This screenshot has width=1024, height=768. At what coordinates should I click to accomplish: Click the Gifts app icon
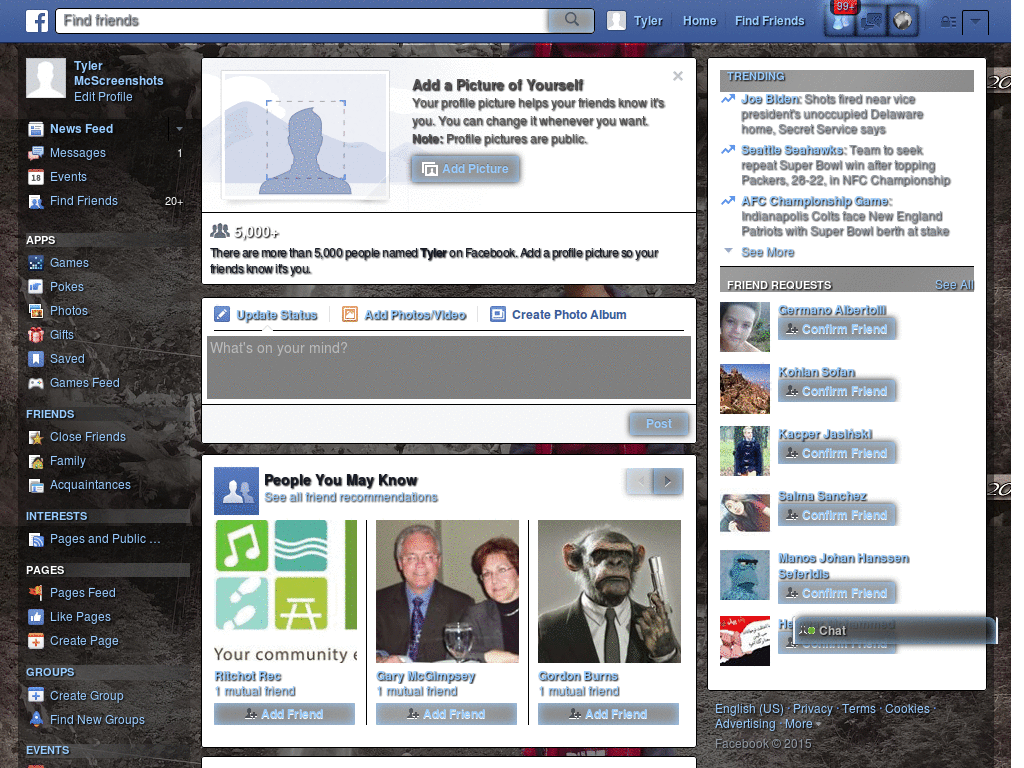(x=36, y=335)
